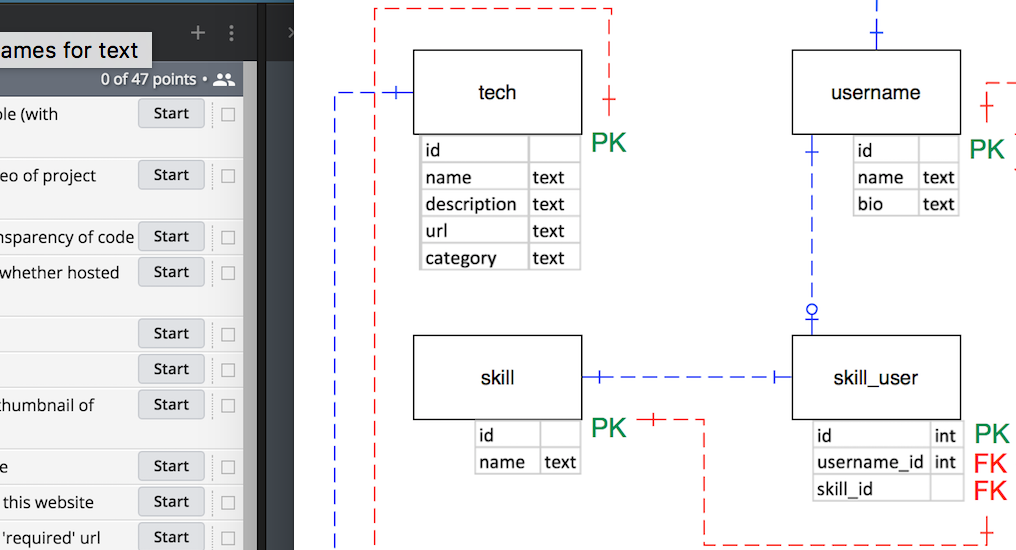Tick checkbox in the 'required' url row
This screenshot has width=1016, height=550.
(x=228, y=538)
